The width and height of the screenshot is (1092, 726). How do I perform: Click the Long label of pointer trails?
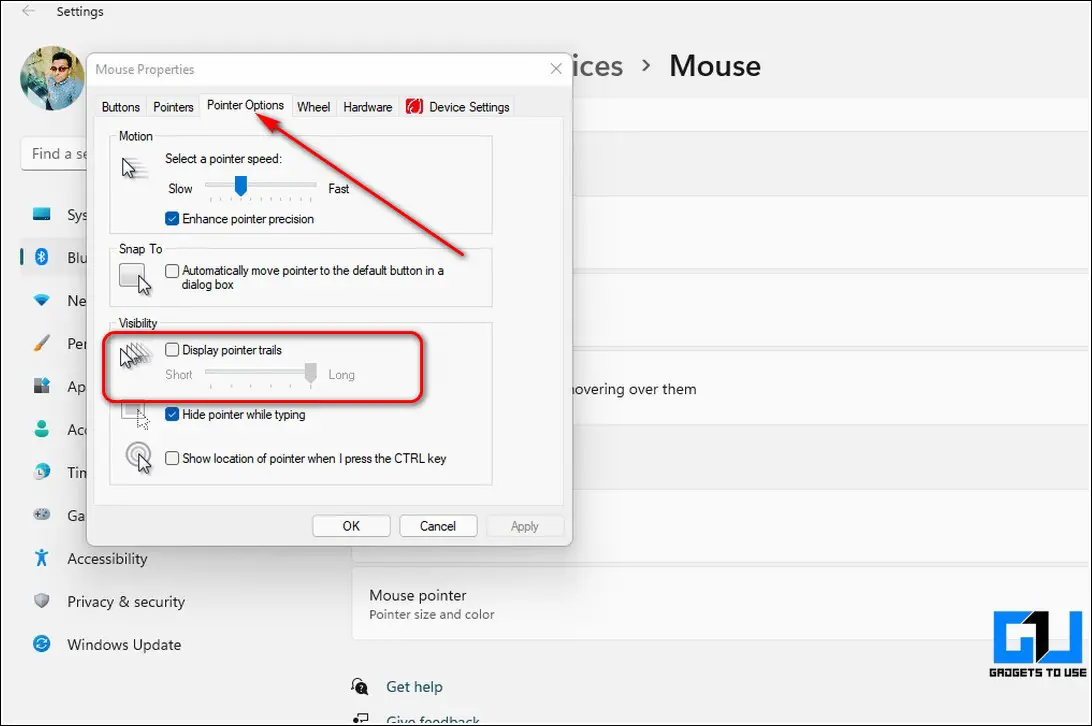coord(341,375)
